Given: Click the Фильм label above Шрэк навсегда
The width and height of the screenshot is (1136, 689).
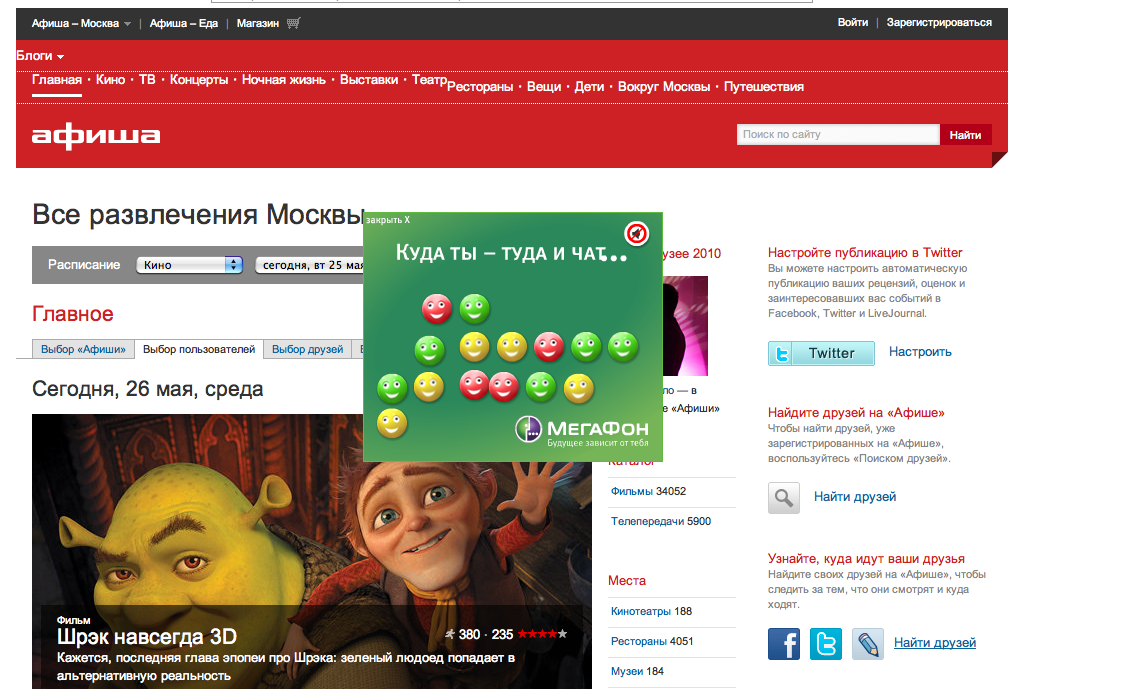Looking at the screenshot, I should pyautogui.click(x=73, y=620).
